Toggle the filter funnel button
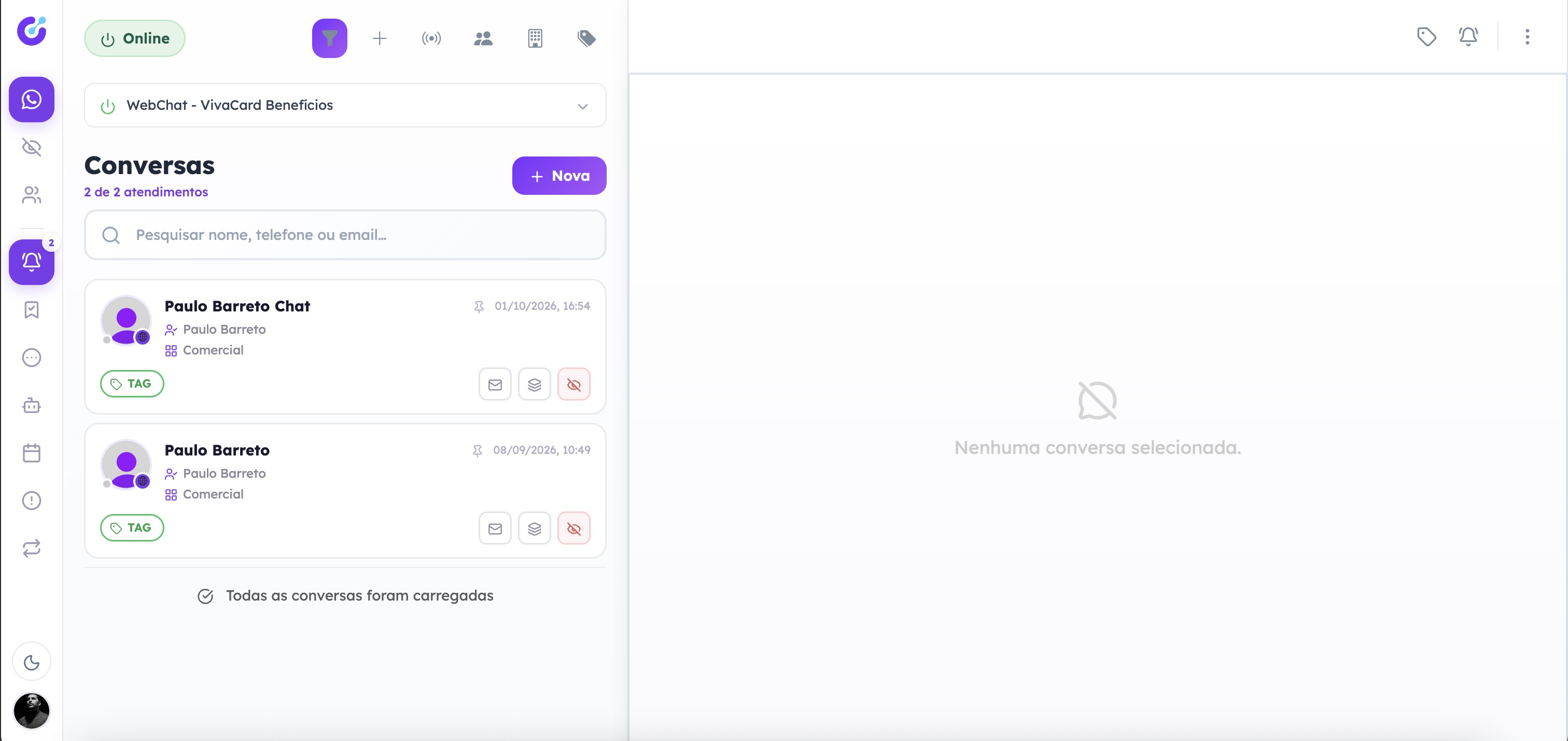This screenshot has height=741, width=1568. (x=329, y=38)
